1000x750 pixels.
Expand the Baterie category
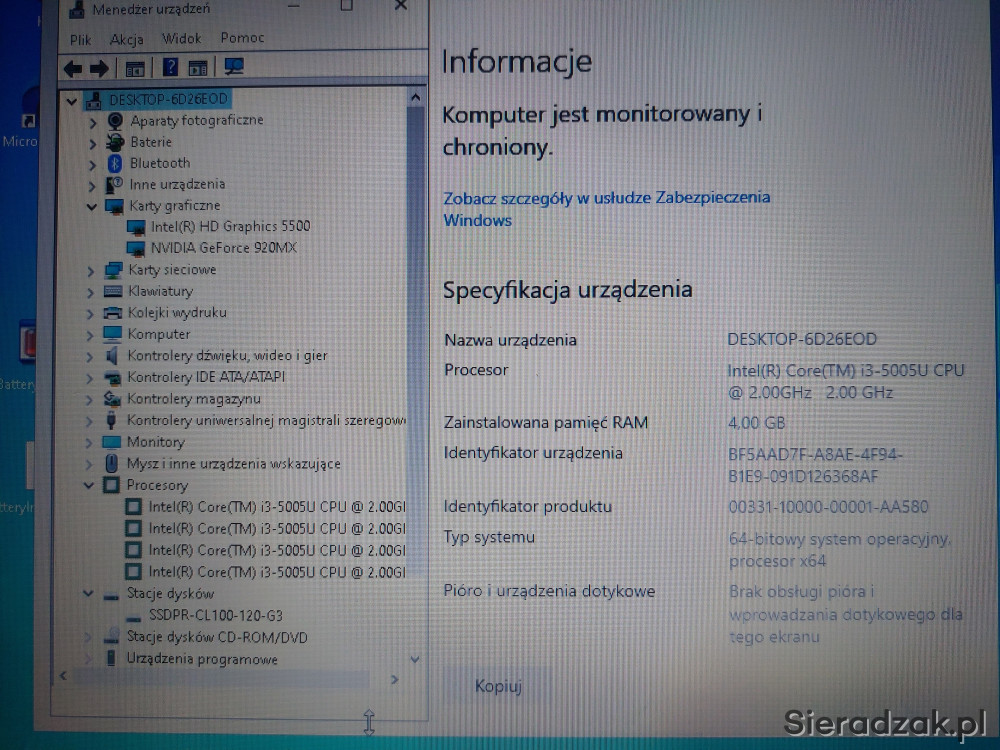[92, 144]
